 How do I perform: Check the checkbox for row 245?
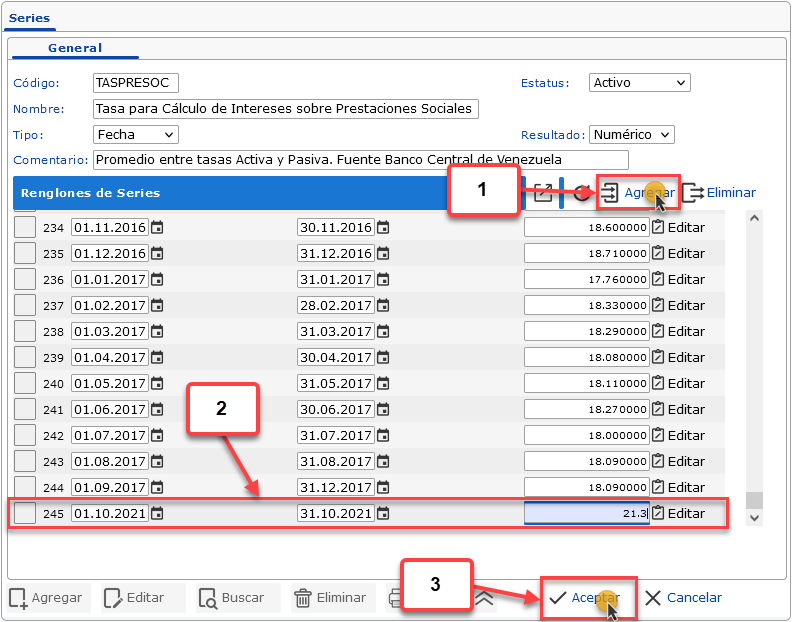[25, 513]
